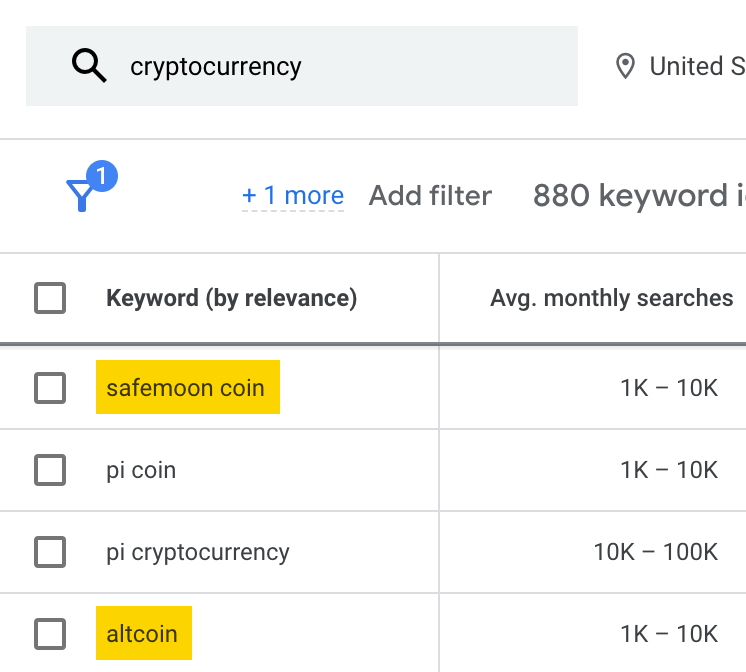Click the search magnifier icon
746x672 pixels.
point(89,66)
